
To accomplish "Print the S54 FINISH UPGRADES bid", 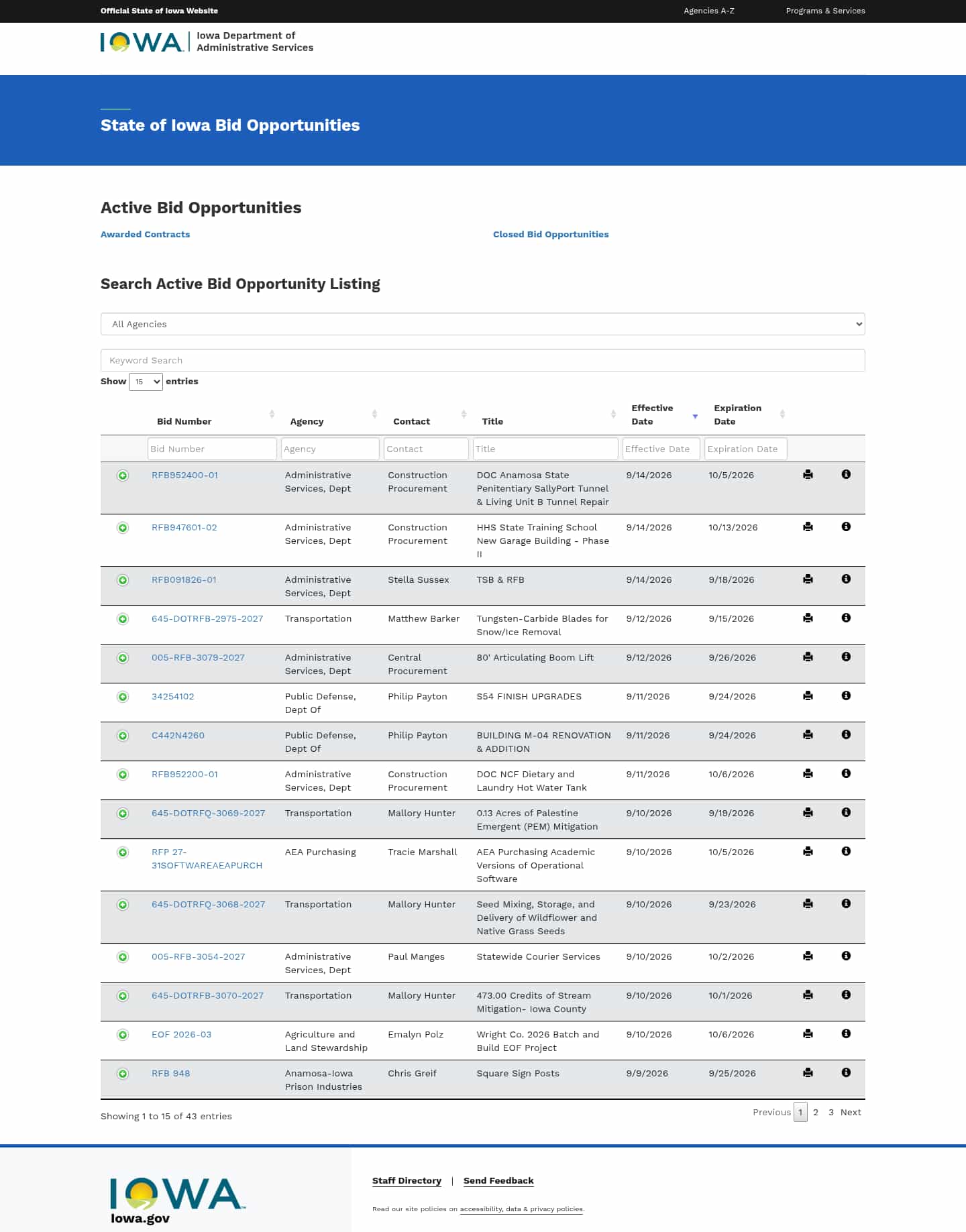I will [x=808, y=695].
